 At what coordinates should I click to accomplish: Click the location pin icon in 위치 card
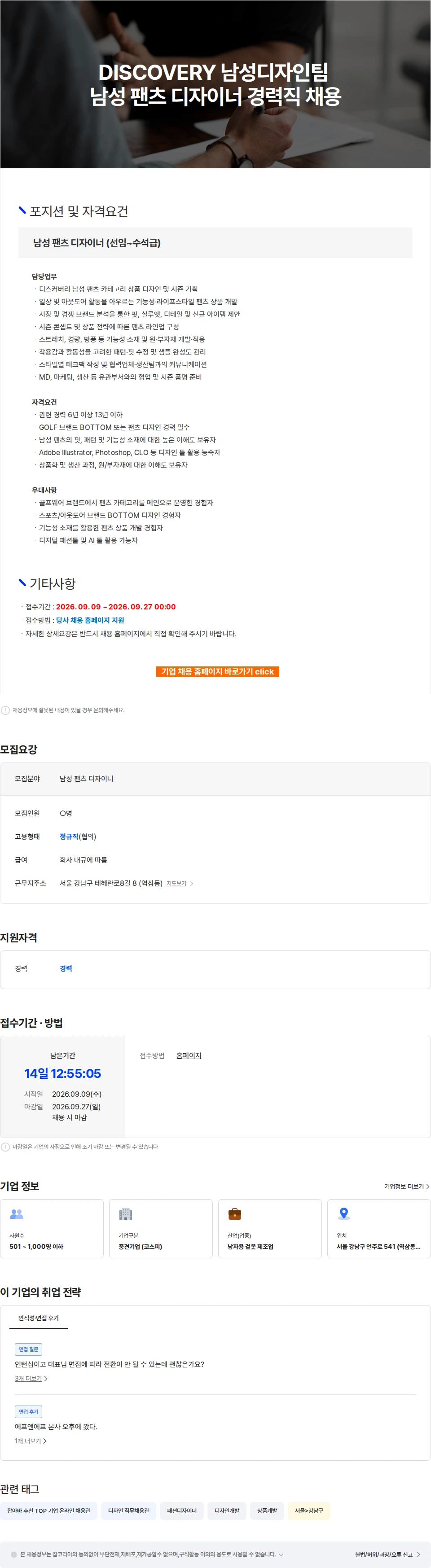(x=343, y=1214)
